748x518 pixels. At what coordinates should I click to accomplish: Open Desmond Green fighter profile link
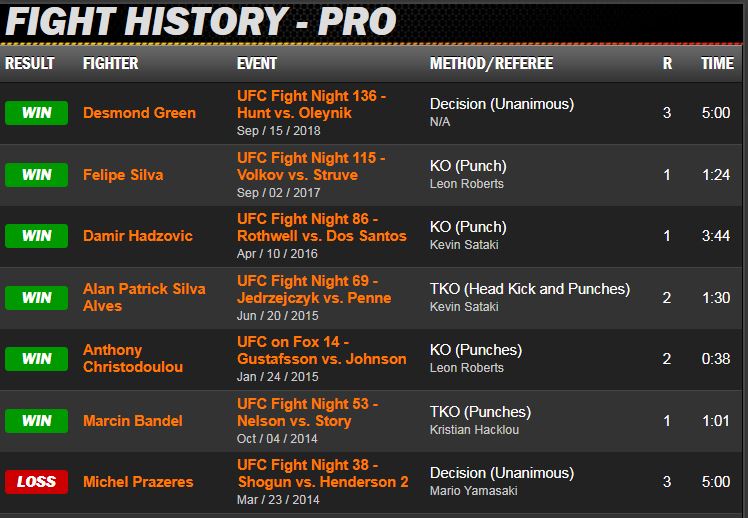(139, 113)
